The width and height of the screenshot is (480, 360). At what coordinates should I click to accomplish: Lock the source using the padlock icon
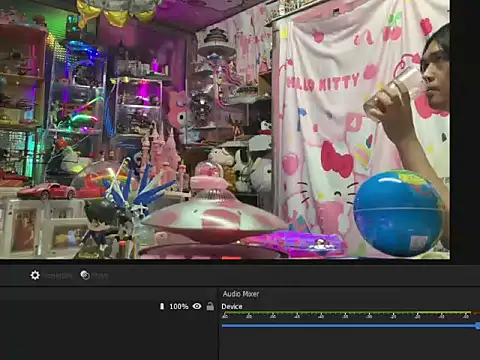coord(210,306)
